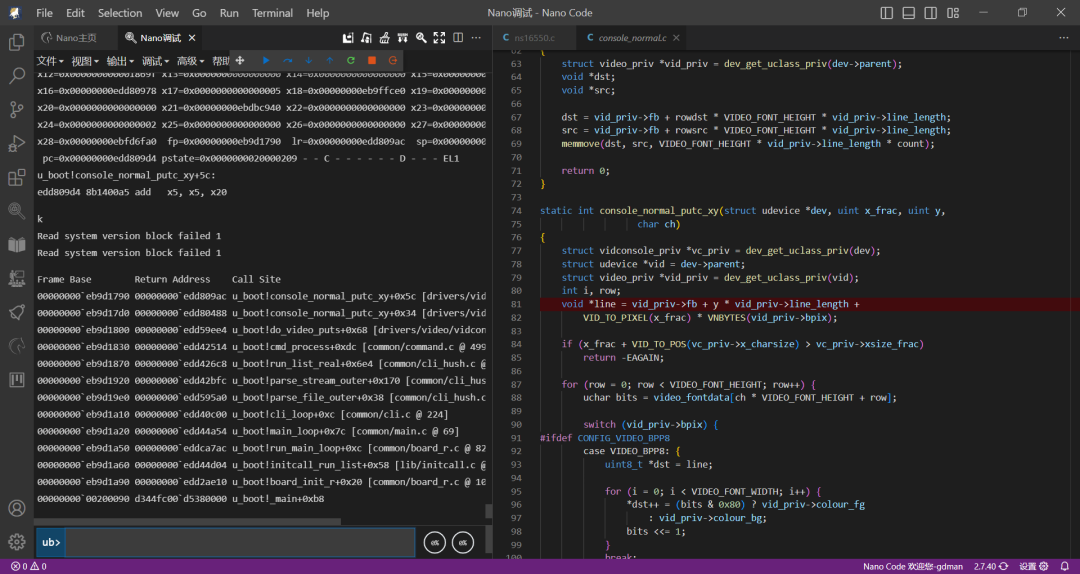
Task: Open the File menu
Action: (x=44, y=13)
